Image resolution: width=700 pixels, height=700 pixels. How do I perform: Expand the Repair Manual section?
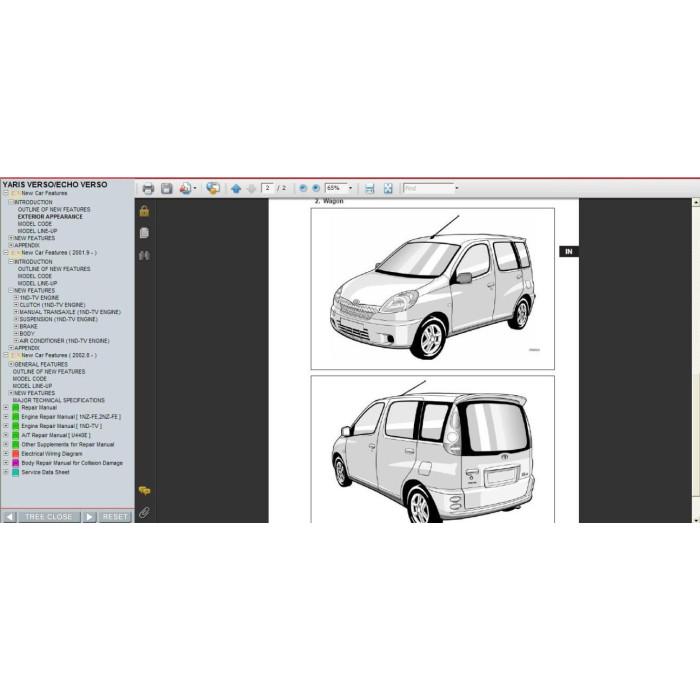click(x=6, y=408)
